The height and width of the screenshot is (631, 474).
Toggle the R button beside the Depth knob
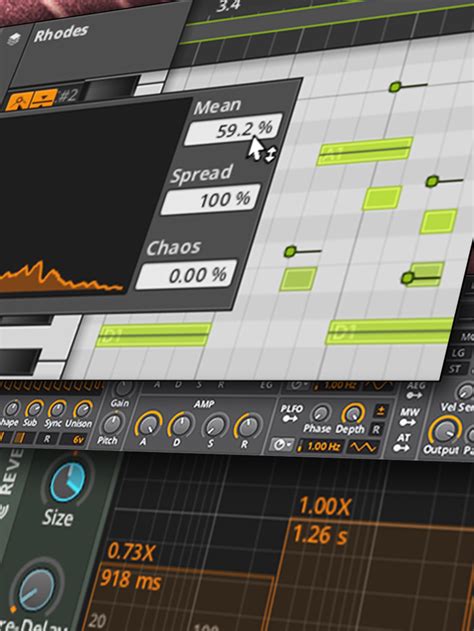(x=377, y=429)
